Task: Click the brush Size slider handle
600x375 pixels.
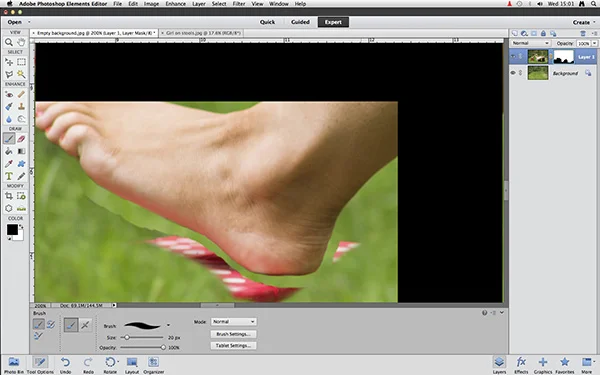Action: click(x=127, y=338)
